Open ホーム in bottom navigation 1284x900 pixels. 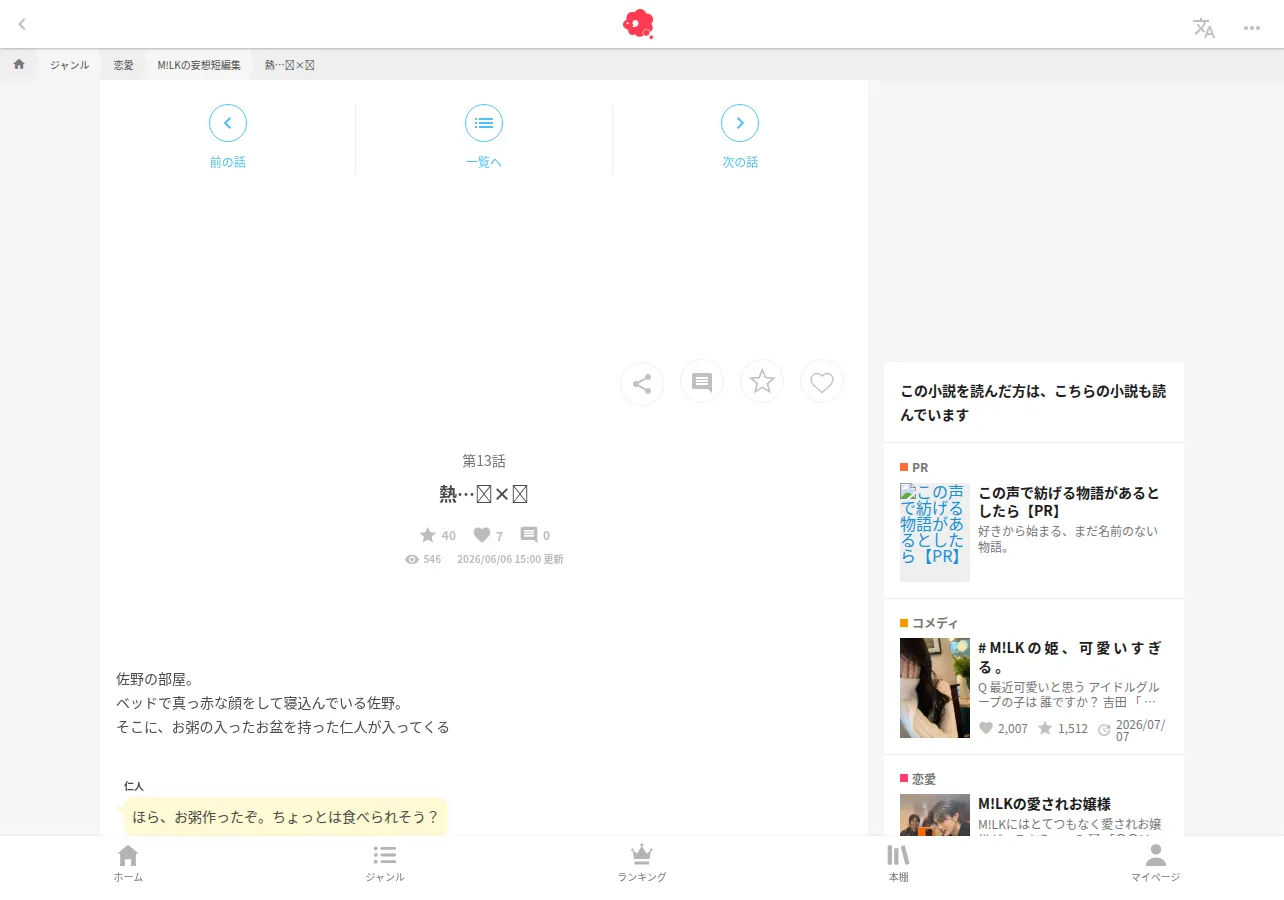coord(128,863)
